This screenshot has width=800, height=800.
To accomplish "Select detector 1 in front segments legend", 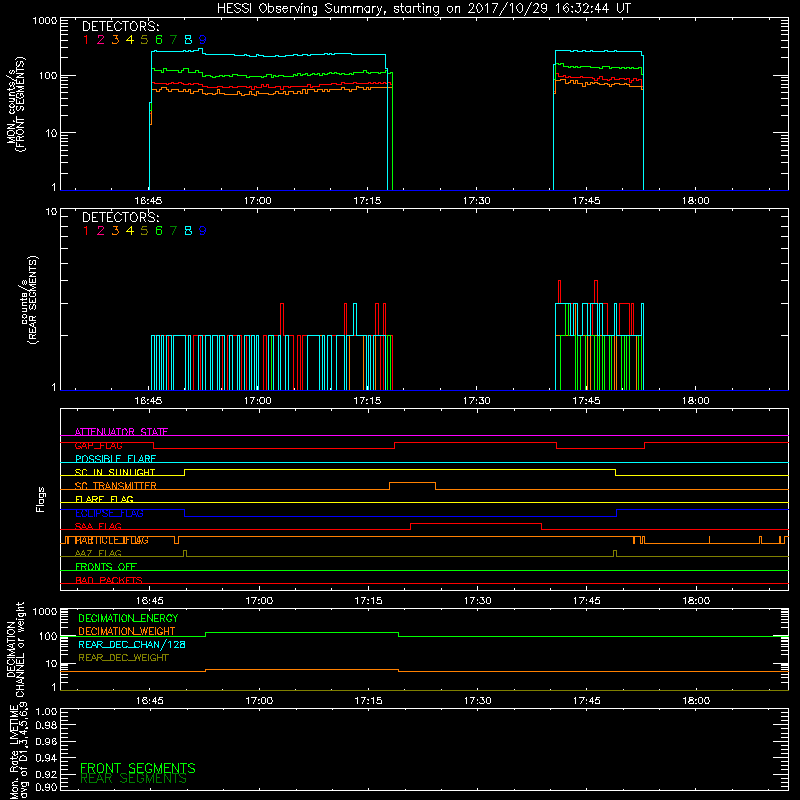I will (x=86, y=40).
